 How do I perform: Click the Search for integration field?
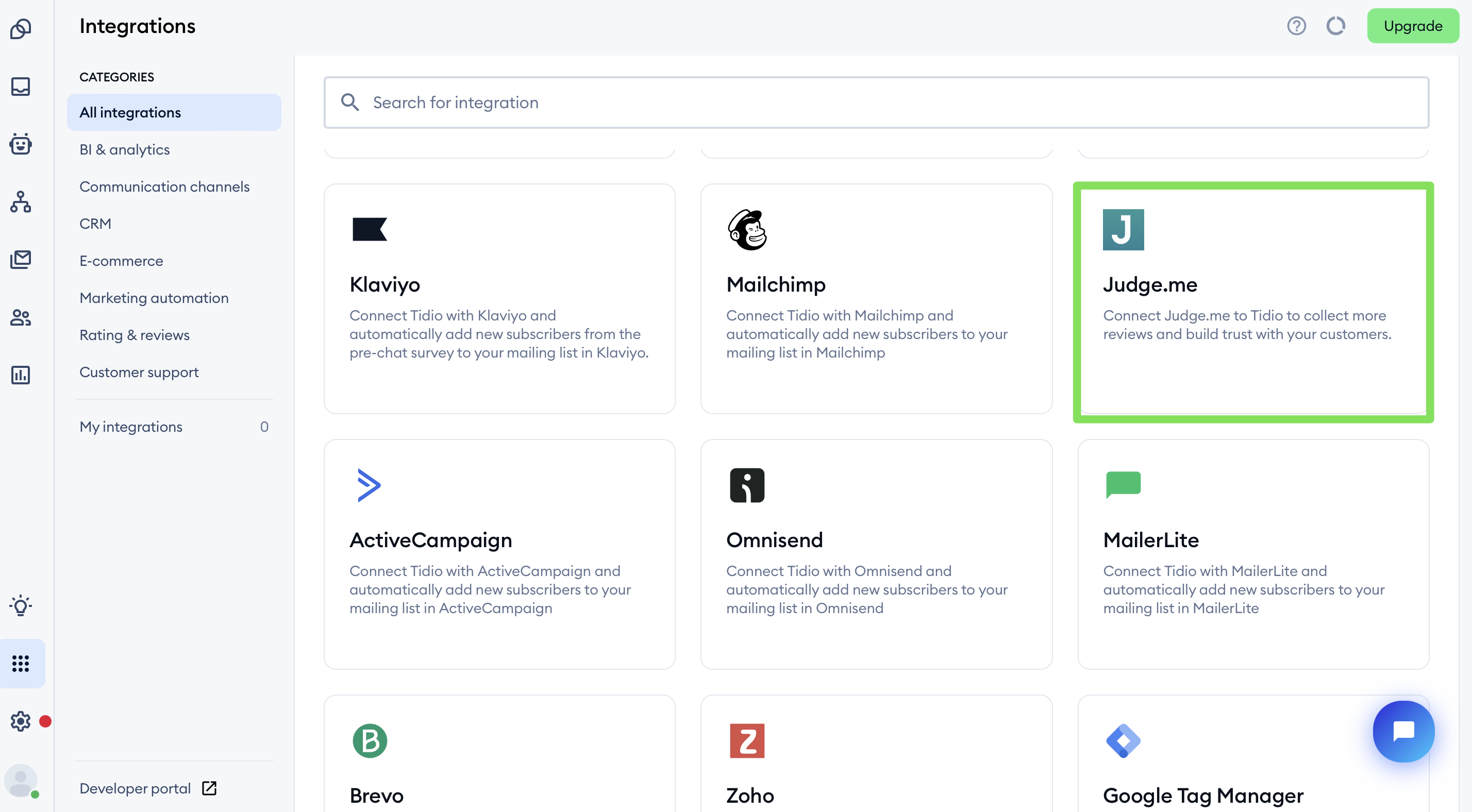(876, 103)
